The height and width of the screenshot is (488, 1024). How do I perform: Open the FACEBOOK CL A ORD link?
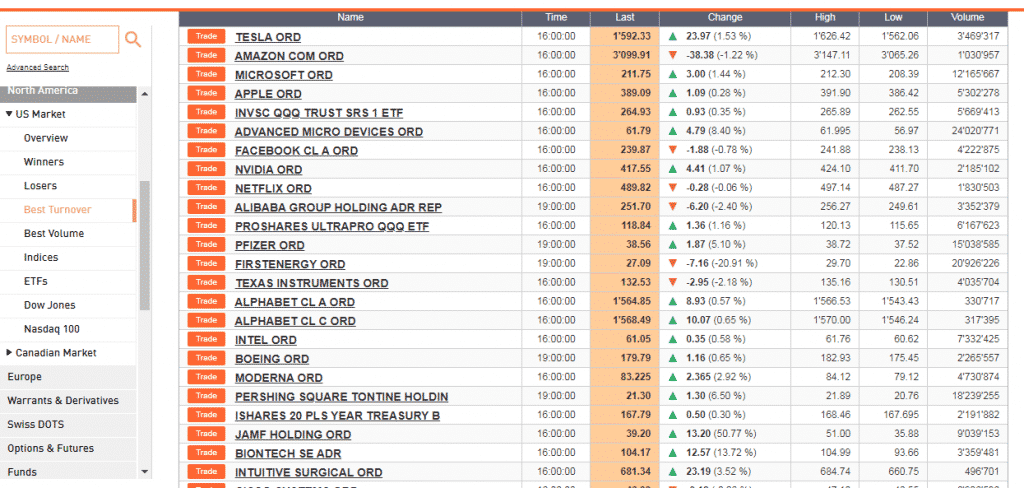[296, 151]
